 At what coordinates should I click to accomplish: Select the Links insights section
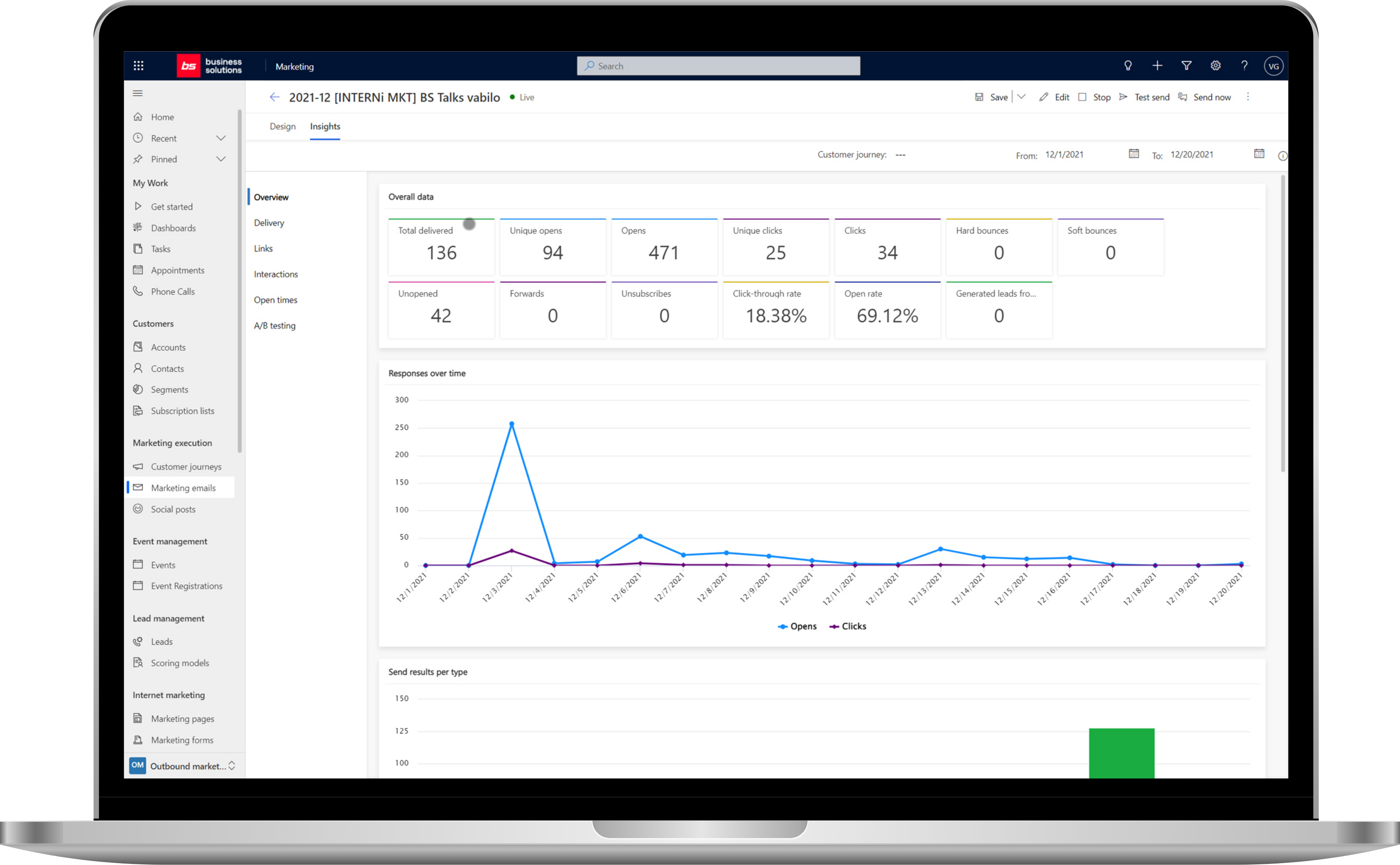tap(263, 249)
